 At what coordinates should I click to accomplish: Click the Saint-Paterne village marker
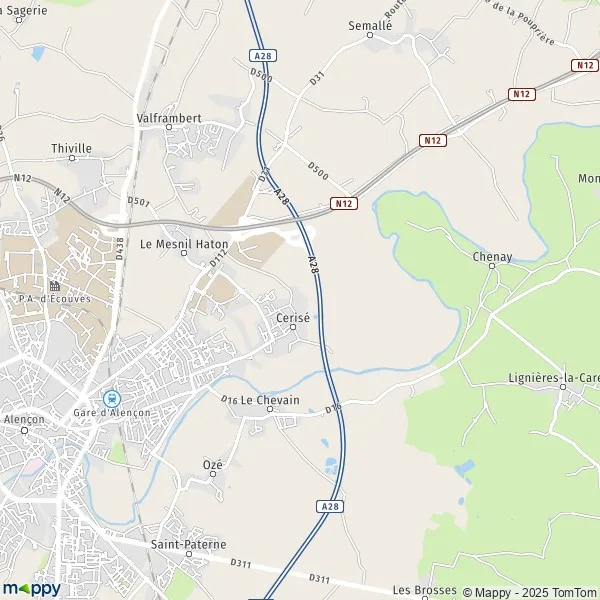[x=189, y=554]
